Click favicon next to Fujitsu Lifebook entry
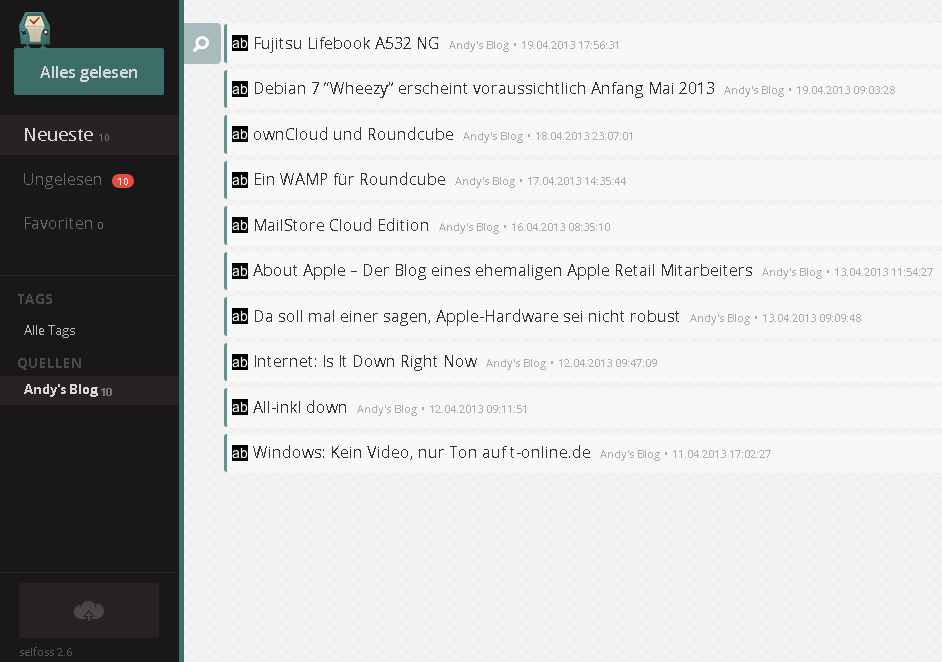The height and width of the screenshot is (662, 942). point(240,44)
